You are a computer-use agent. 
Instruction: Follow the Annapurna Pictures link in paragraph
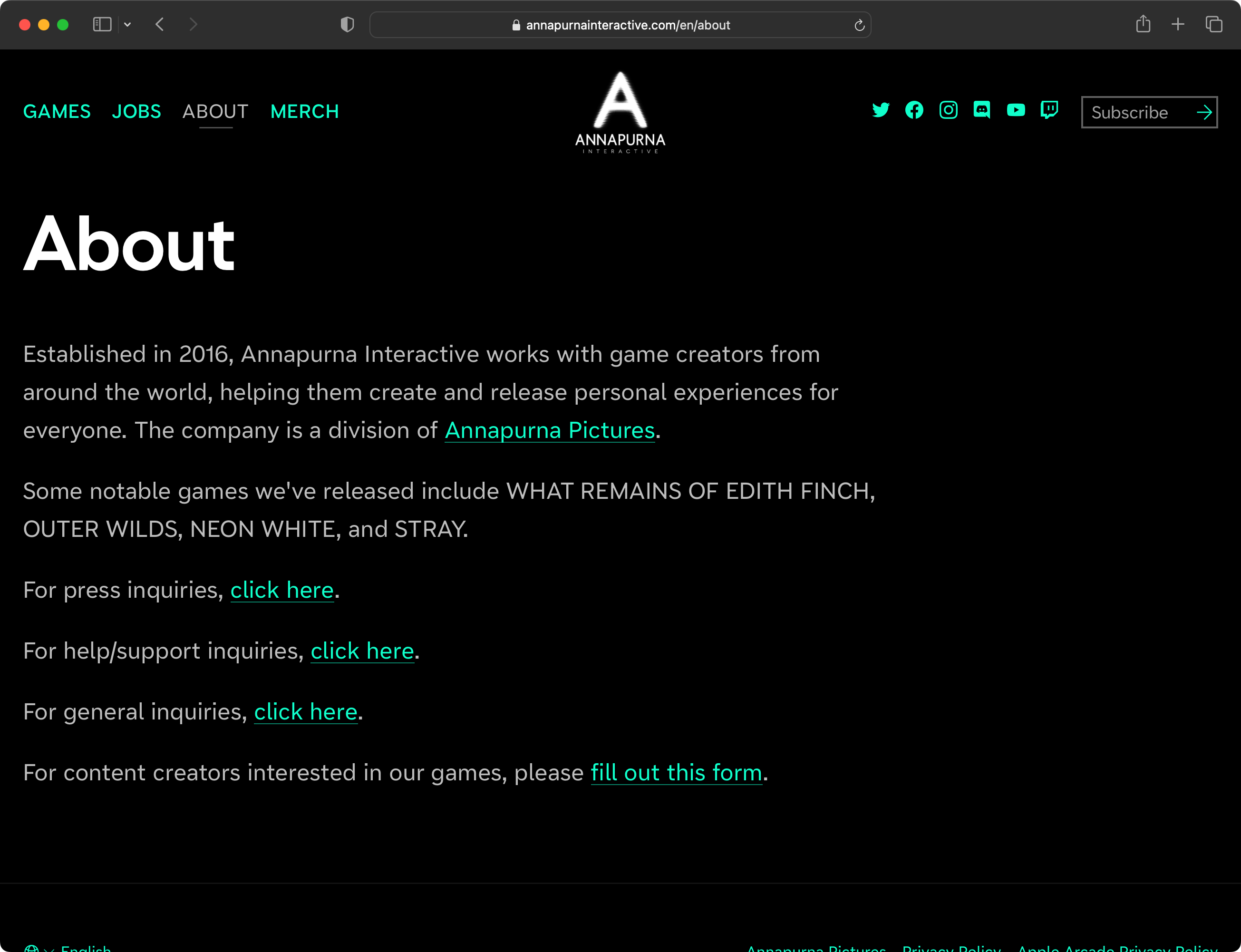[549, 431]
